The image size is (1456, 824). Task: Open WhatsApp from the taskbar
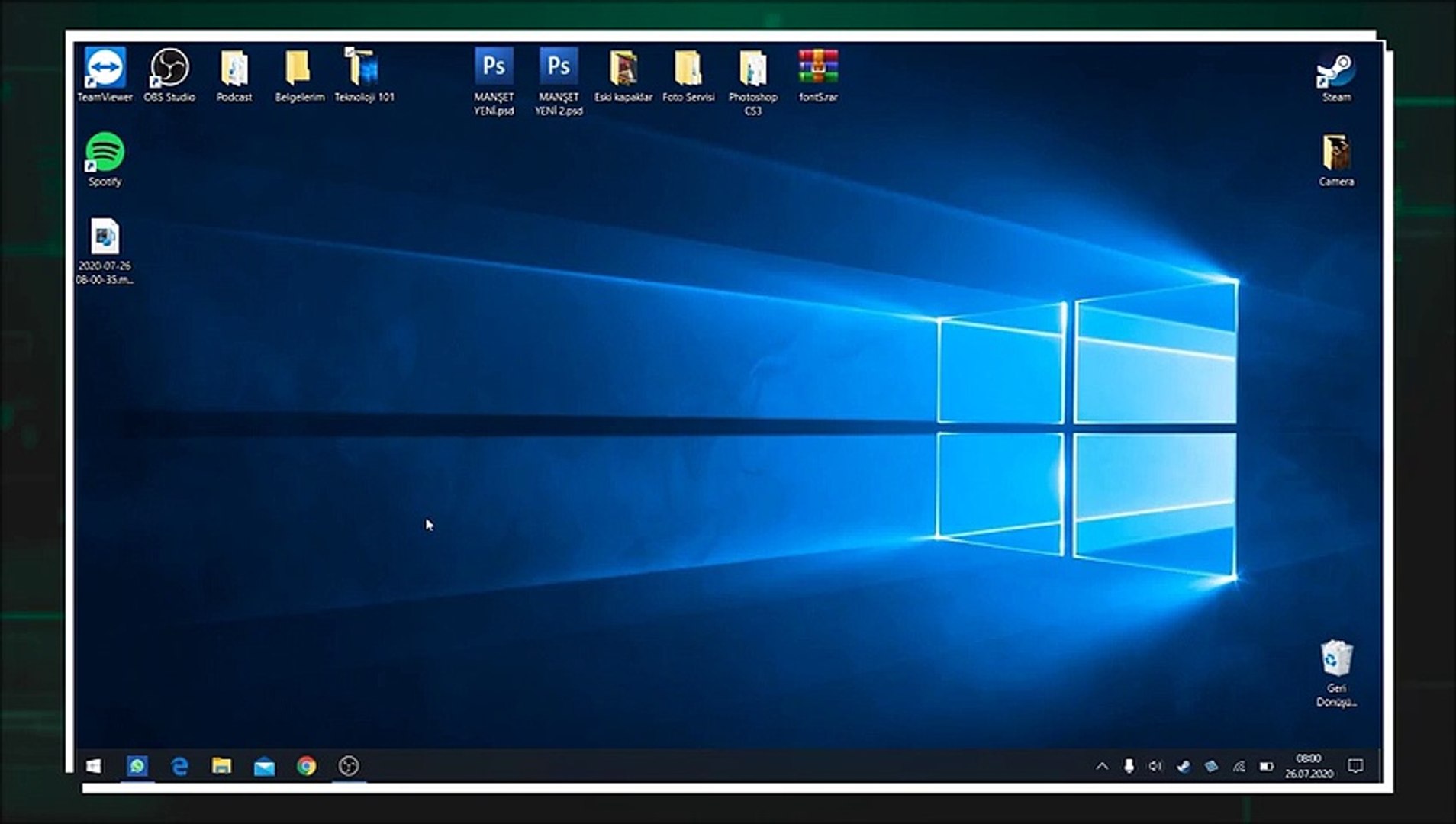coord(137,766)
